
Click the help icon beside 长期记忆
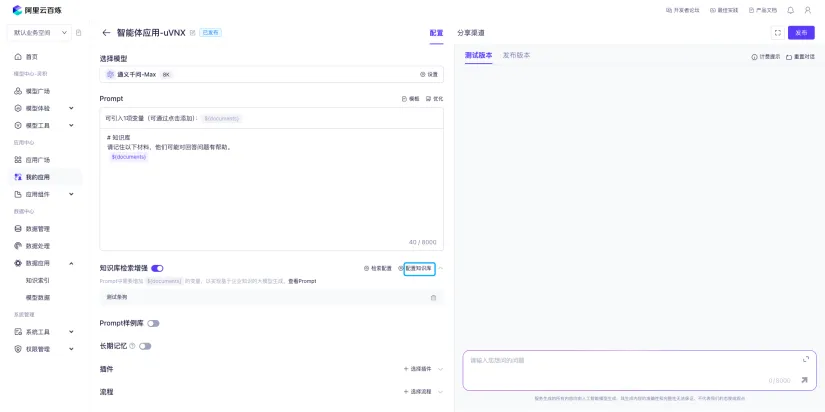[132, 346]
